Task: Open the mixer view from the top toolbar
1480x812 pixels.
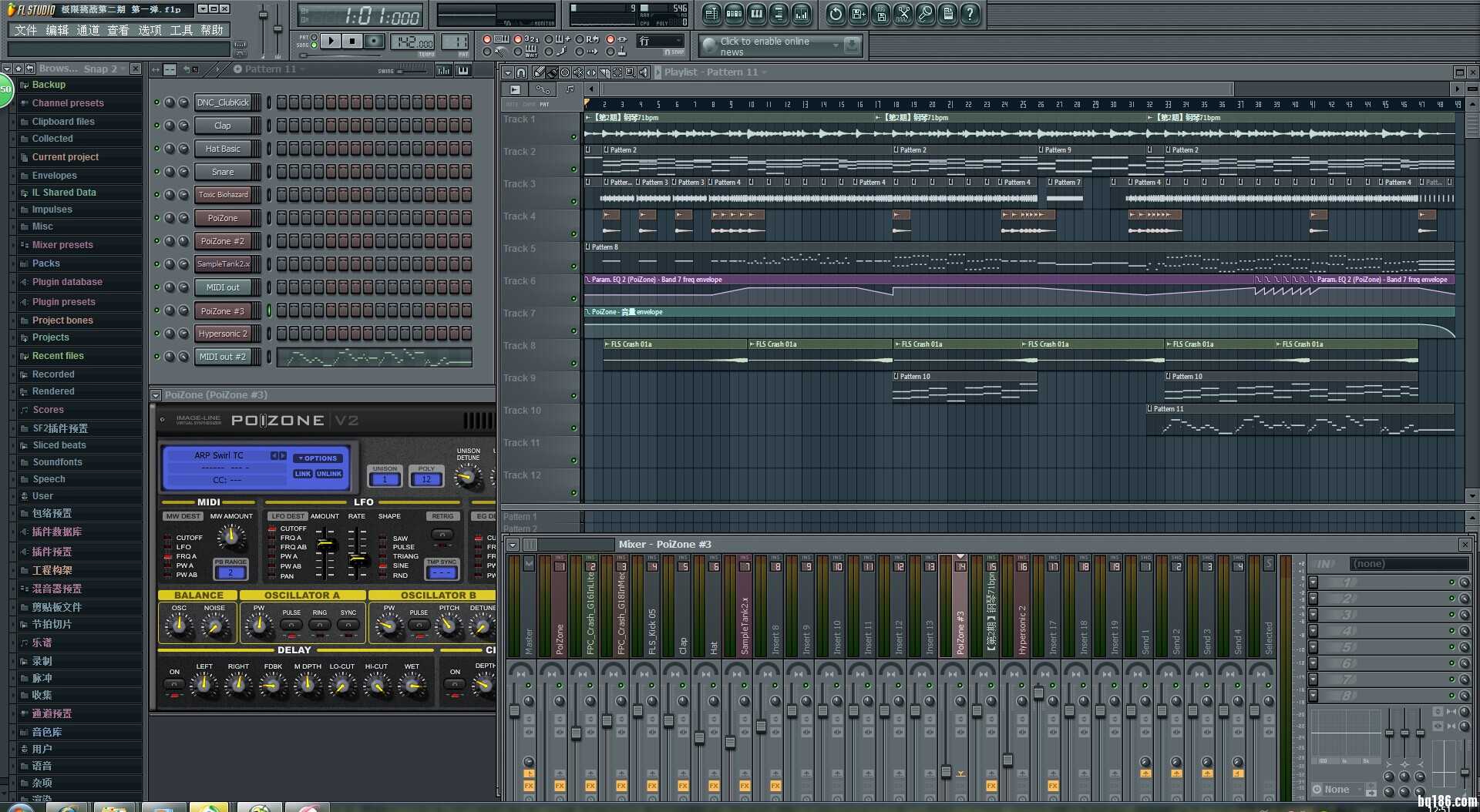Action: [801, 14]
